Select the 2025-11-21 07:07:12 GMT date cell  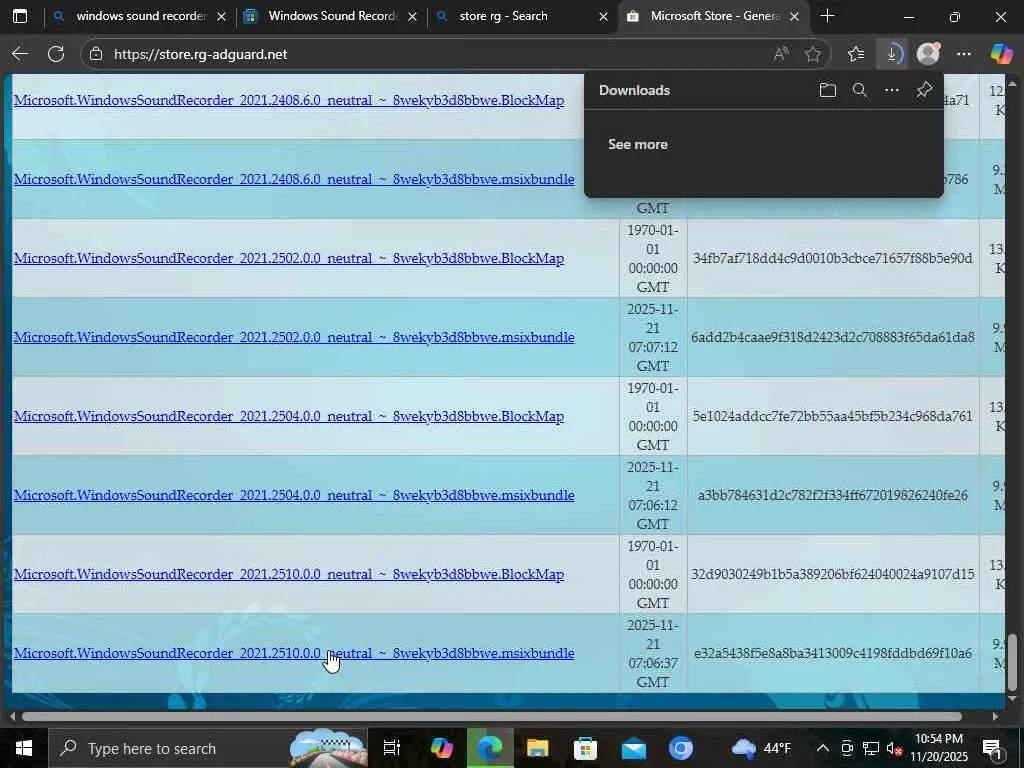coord(653,338)
